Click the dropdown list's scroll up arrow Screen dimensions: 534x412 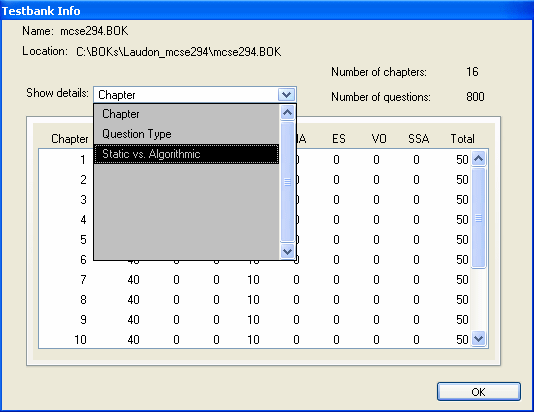(x=287, y=112)
